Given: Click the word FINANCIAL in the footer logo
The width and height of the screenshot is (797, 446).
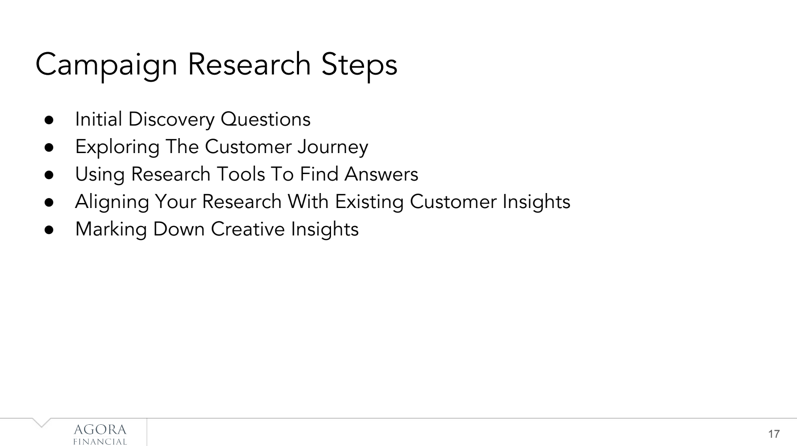Looking at the screenshot, I should click(x=100, y=442).
